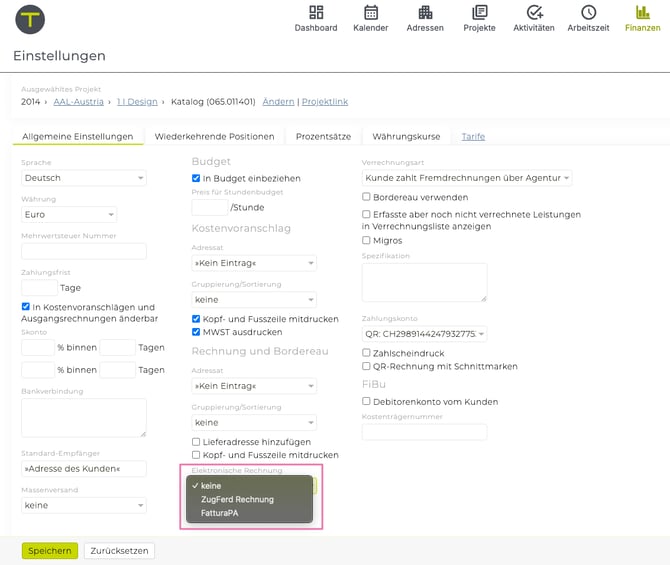The image size is (670, 565).
Task: Choose 'FatturaPA' in electronic invoice list
Action: 220,513
